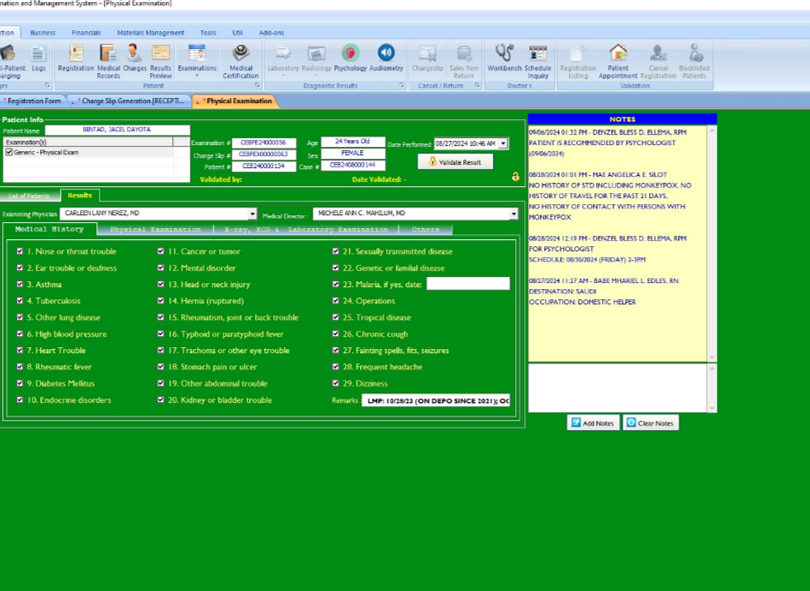Click the empty new note text box
This screenshot has width=810, height=591.
pyautogui.click(x=617, y=388)
